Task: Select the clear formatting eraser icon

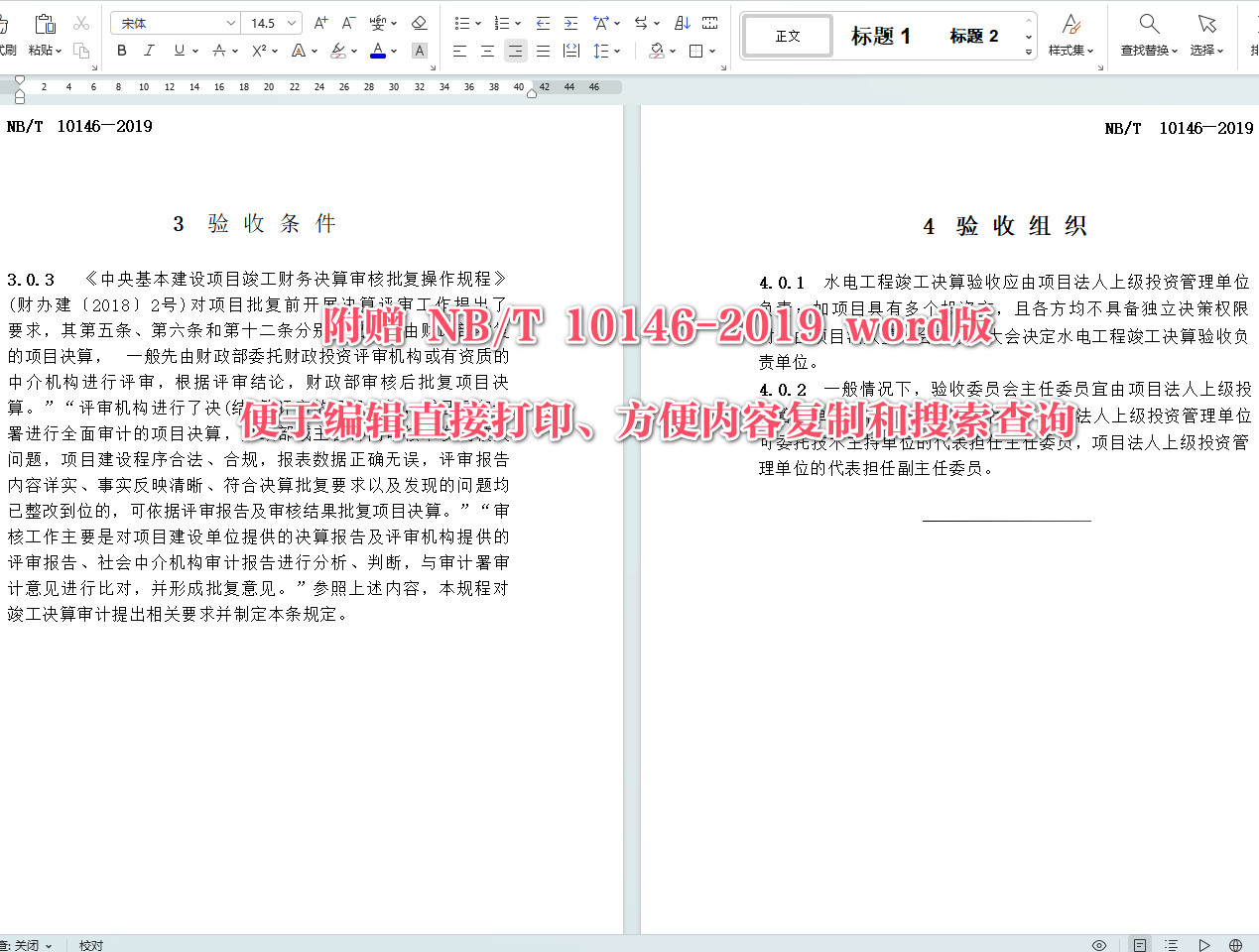Action: coord(419,22)
